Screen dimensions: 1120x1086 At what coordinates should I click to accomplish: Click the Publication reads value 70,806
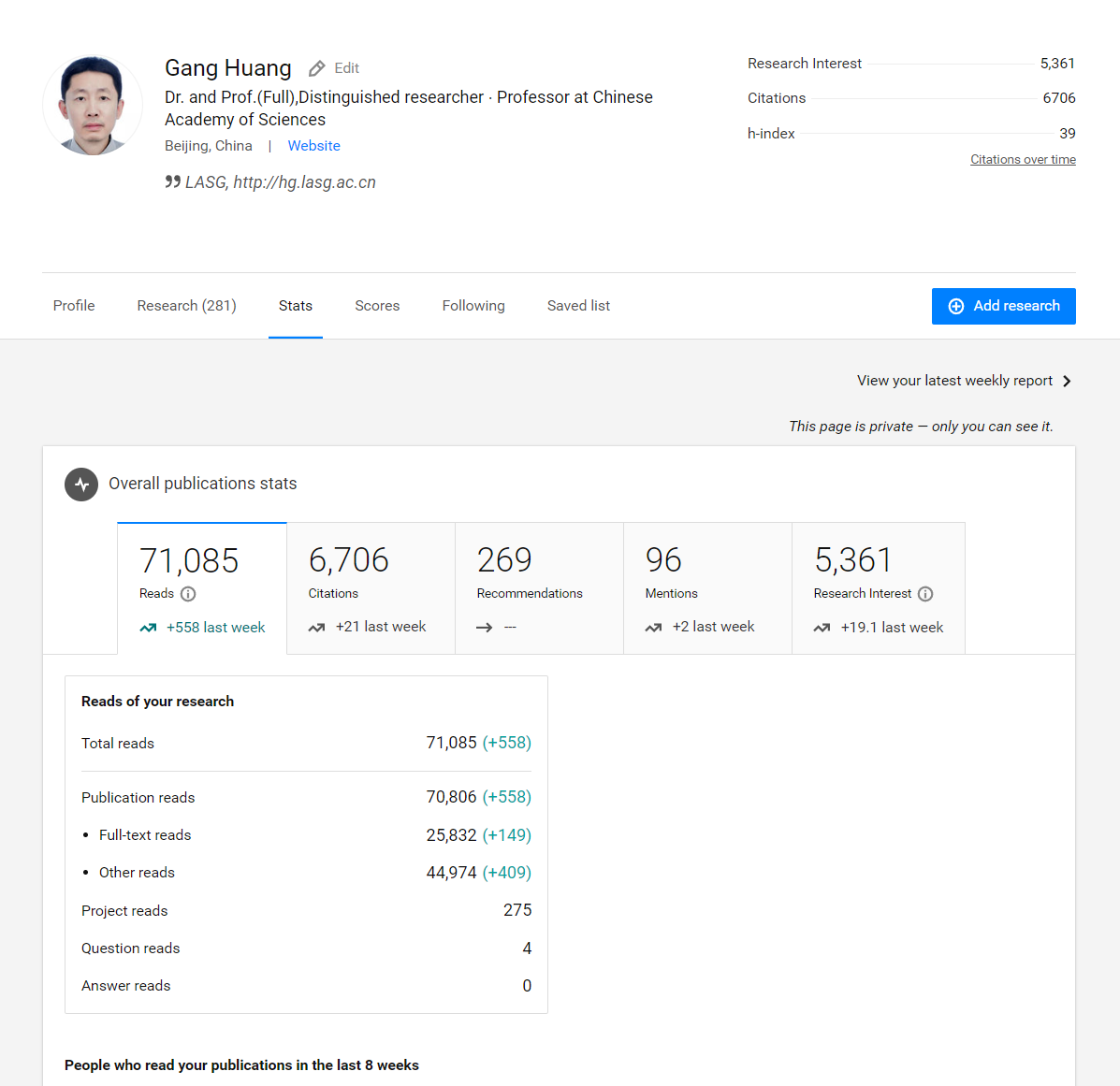tap(451, 797)
